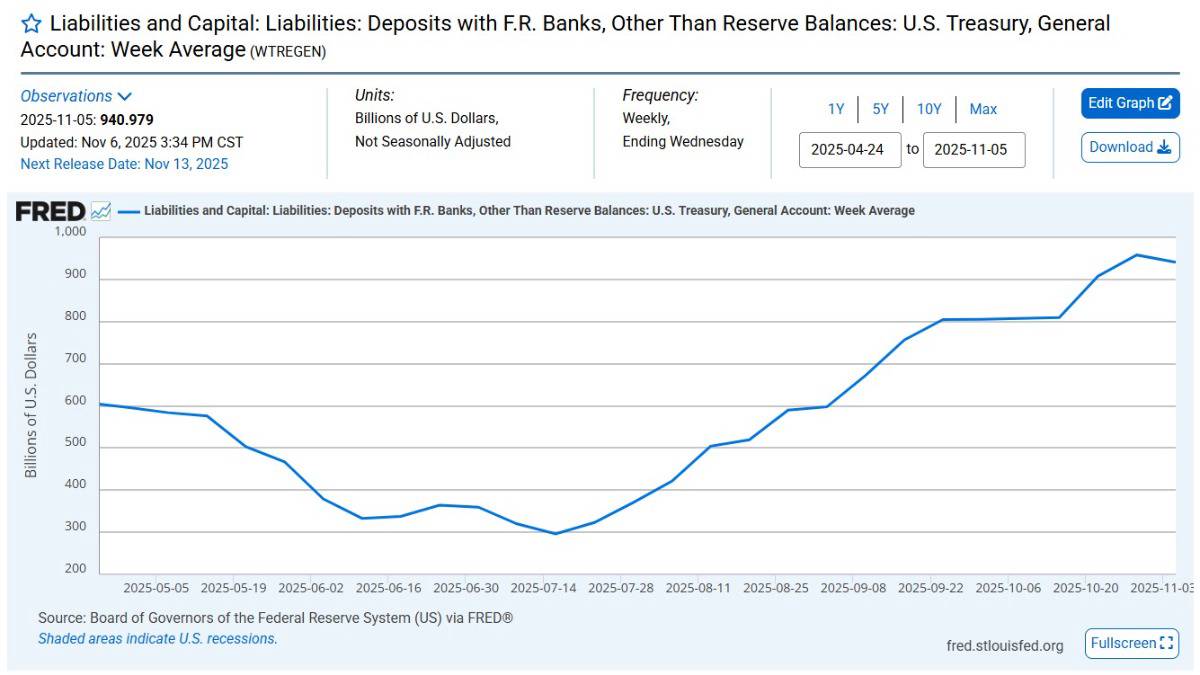Switch to 10Y time range
The height and width of the screenshot is (675, 1200).
[x=929, y=109]
